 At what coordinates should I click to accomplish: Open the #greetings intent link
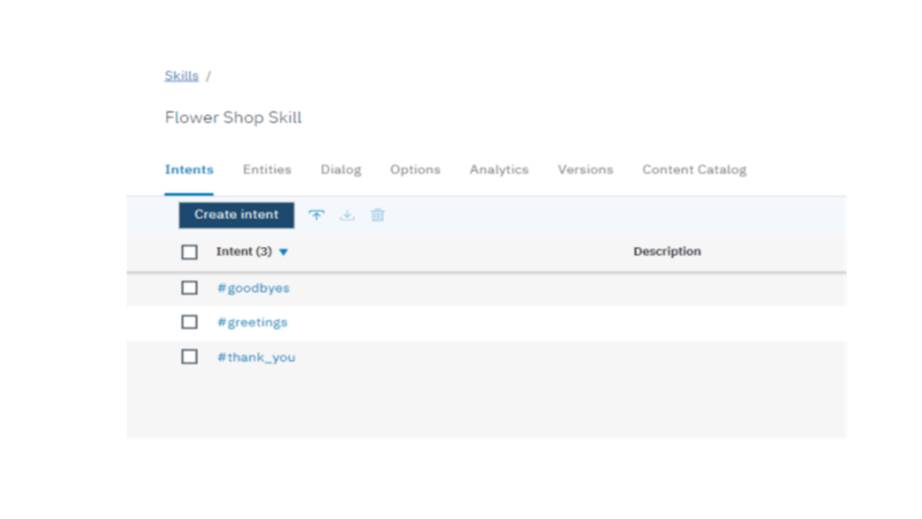tap(252, 322)
